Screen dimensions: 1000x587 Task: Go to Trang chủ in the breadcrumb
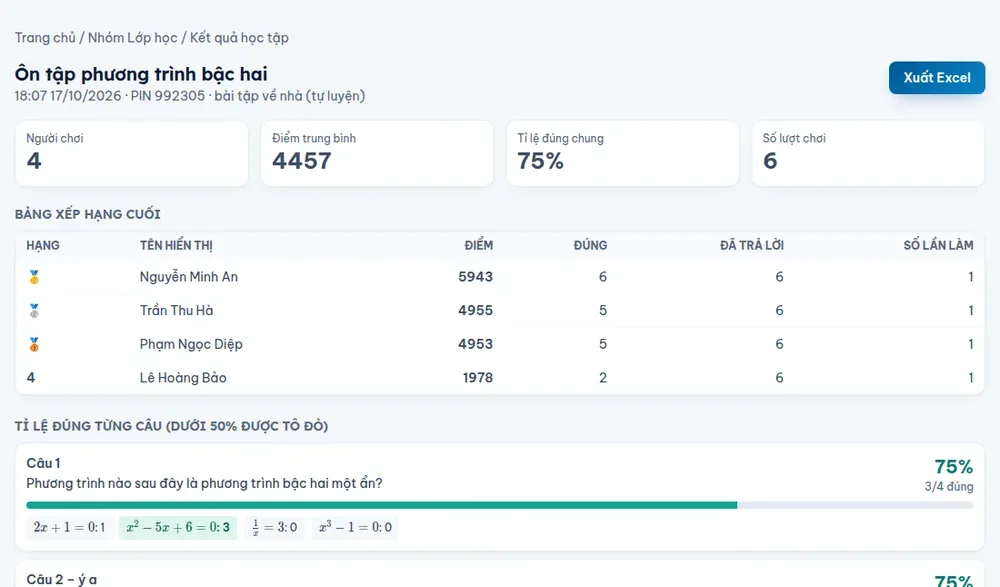(45, 38)
